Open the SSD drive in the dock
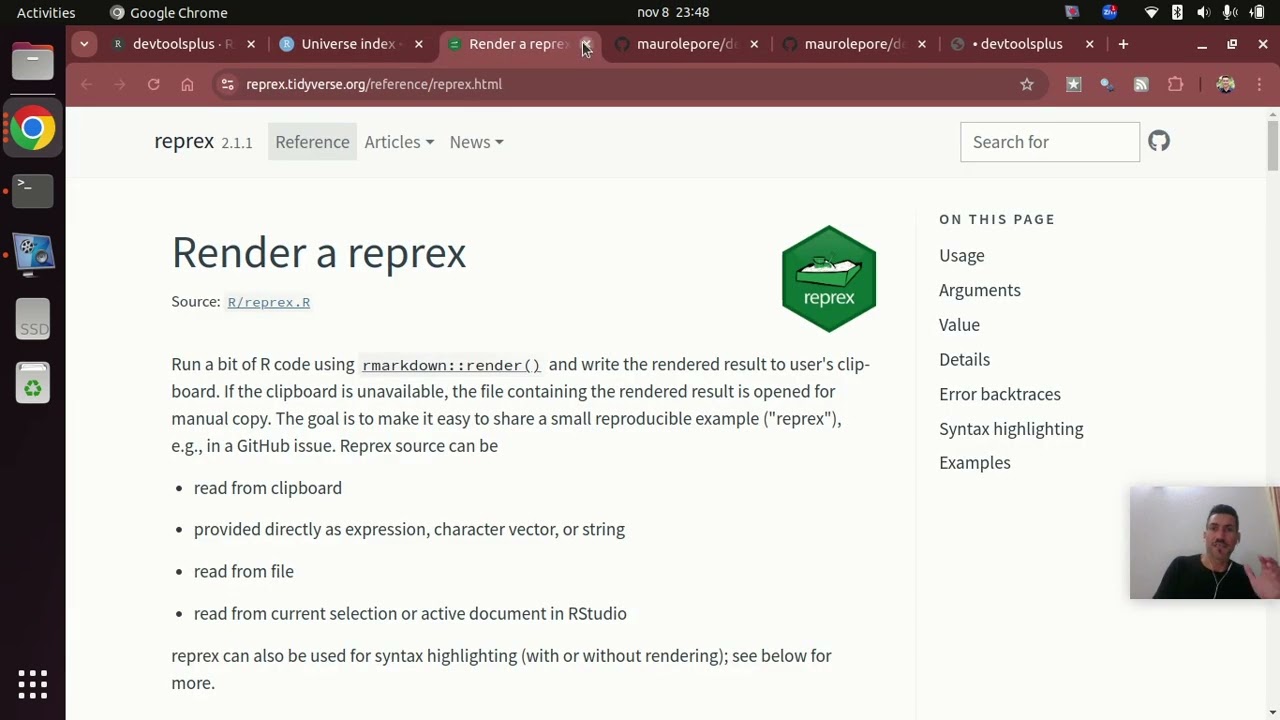This screenshot has height=720, width=1280. point(32,319)
